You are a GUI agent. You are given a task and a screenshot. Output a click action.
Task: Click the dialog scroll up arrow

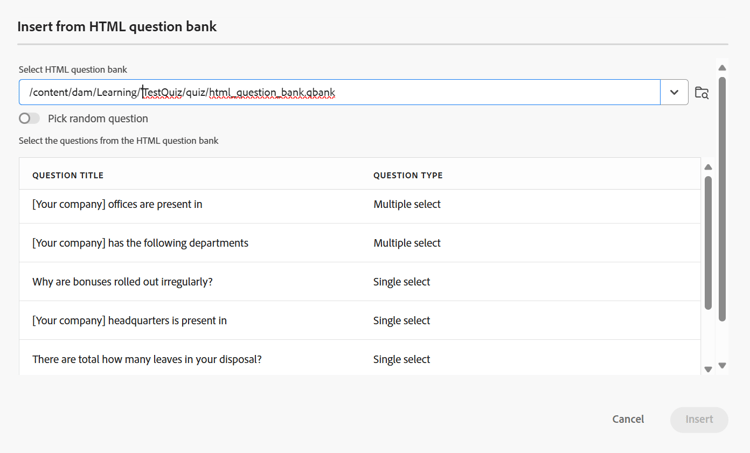pyautogui.click(x=722, y=68)
